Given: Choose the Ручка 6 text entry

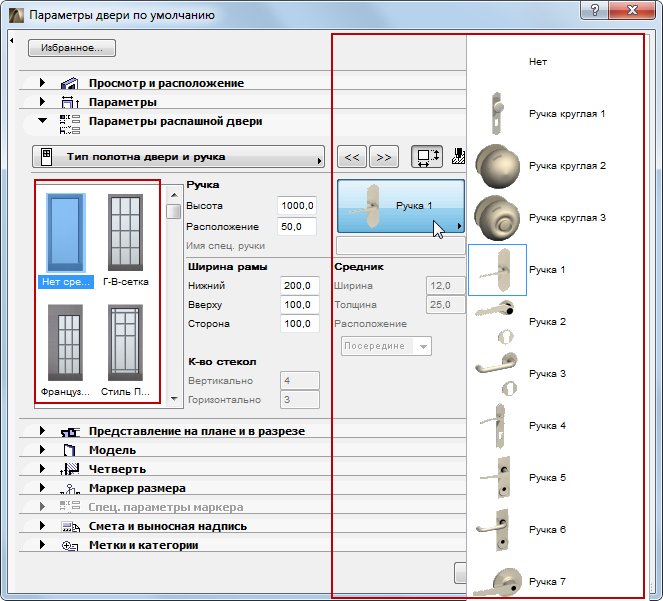Looking at the screenshot, I should 547,530.
